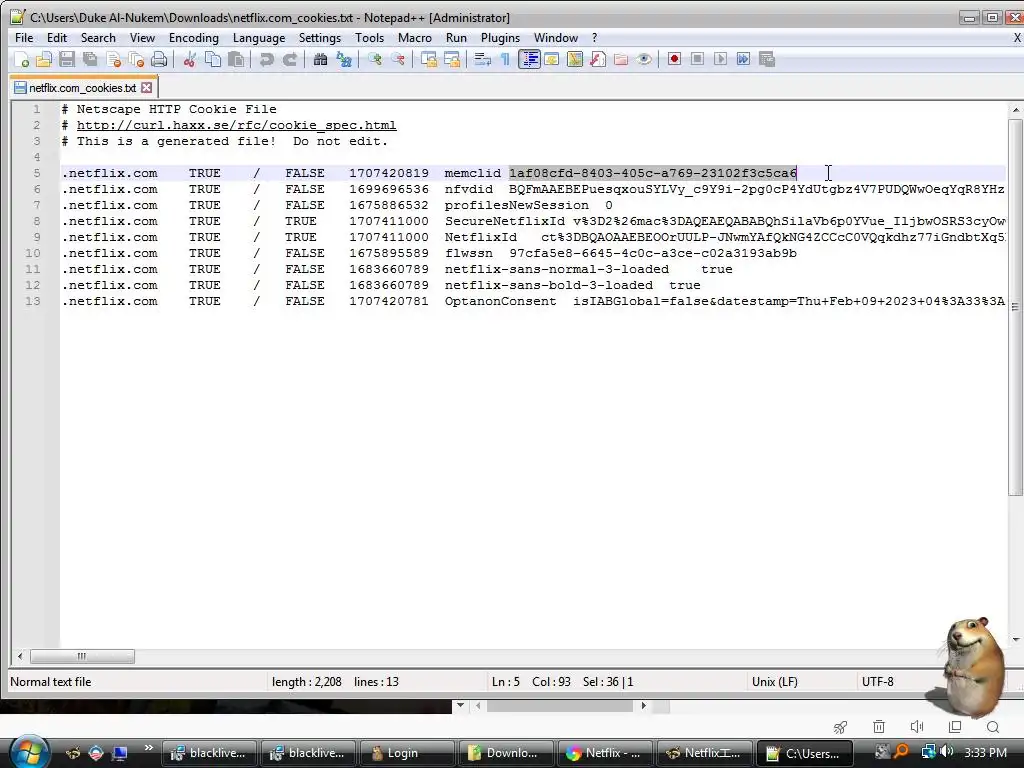
Task: Click the volume icon in system tray
Action: pos(948,752)
